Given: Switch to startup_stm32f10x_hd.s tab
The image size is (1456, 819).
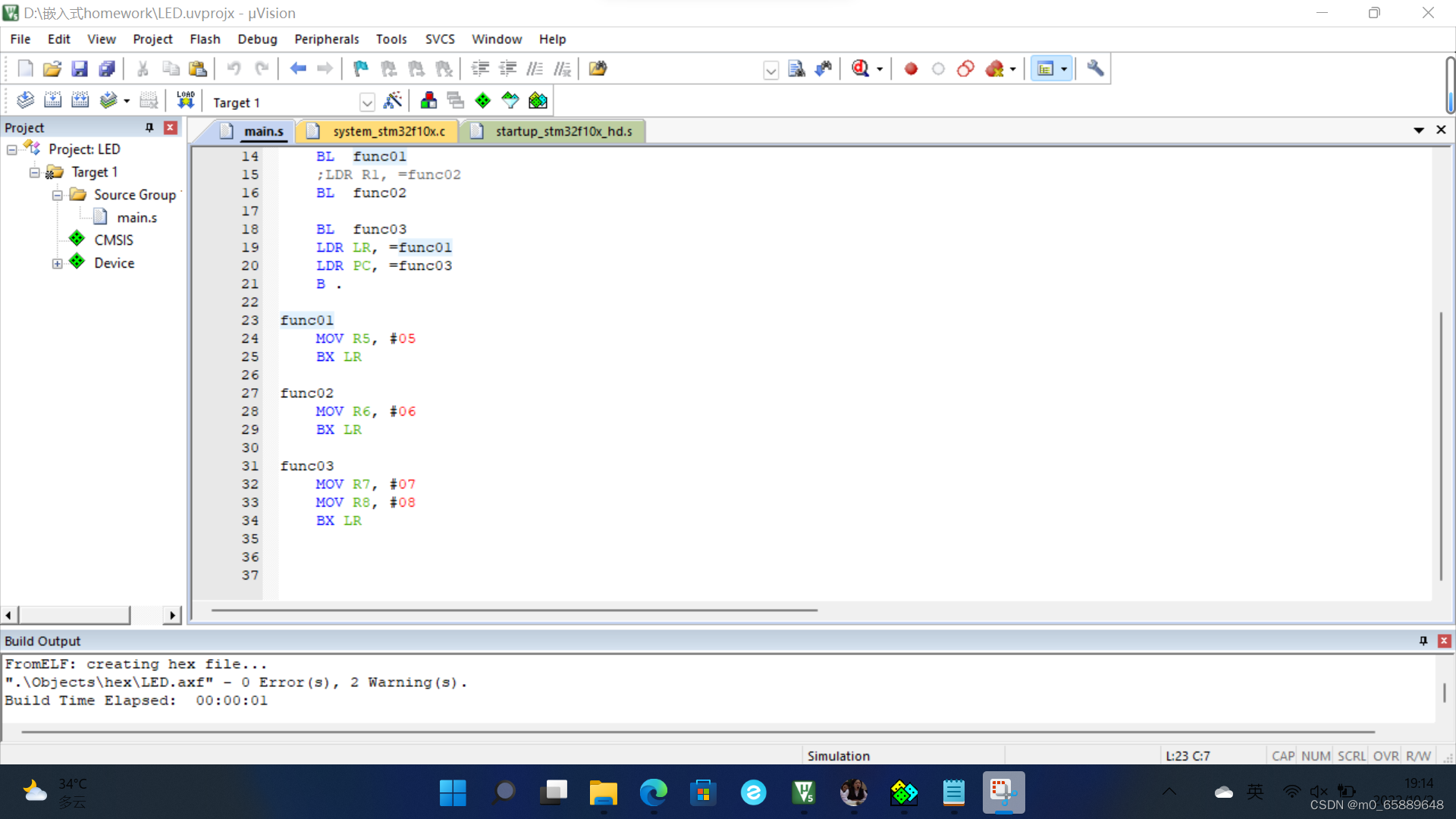Looking at the screenshot, I should point(563,131).
